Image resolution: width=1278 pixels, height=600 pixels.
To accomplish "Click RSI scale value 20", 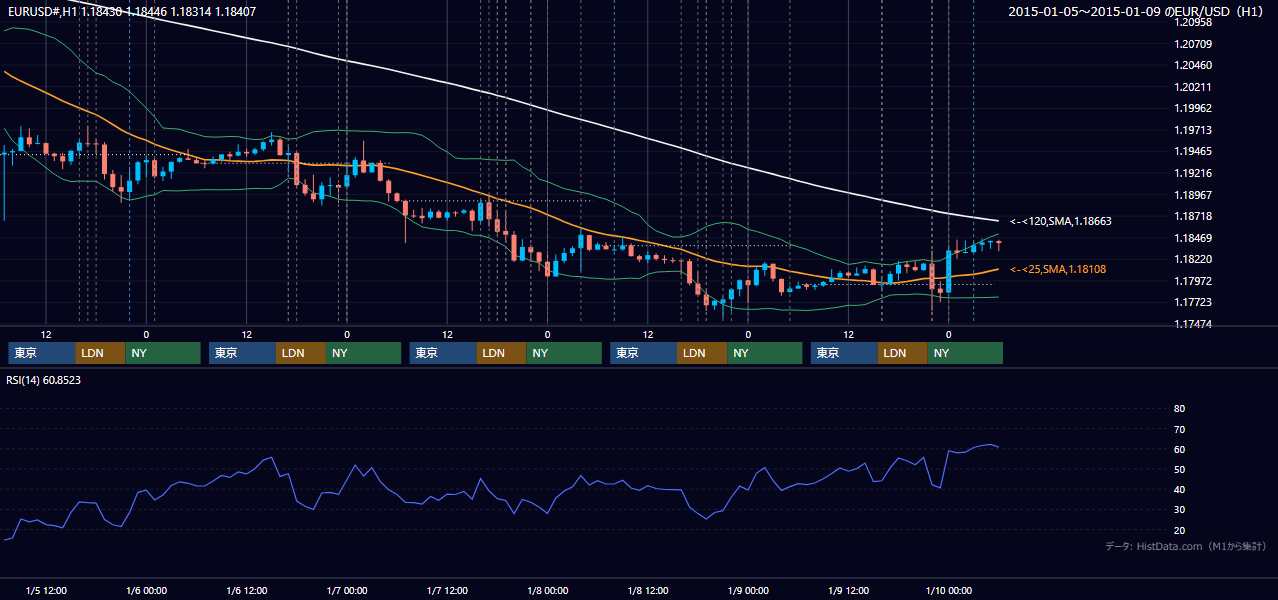I will 1179,530.
